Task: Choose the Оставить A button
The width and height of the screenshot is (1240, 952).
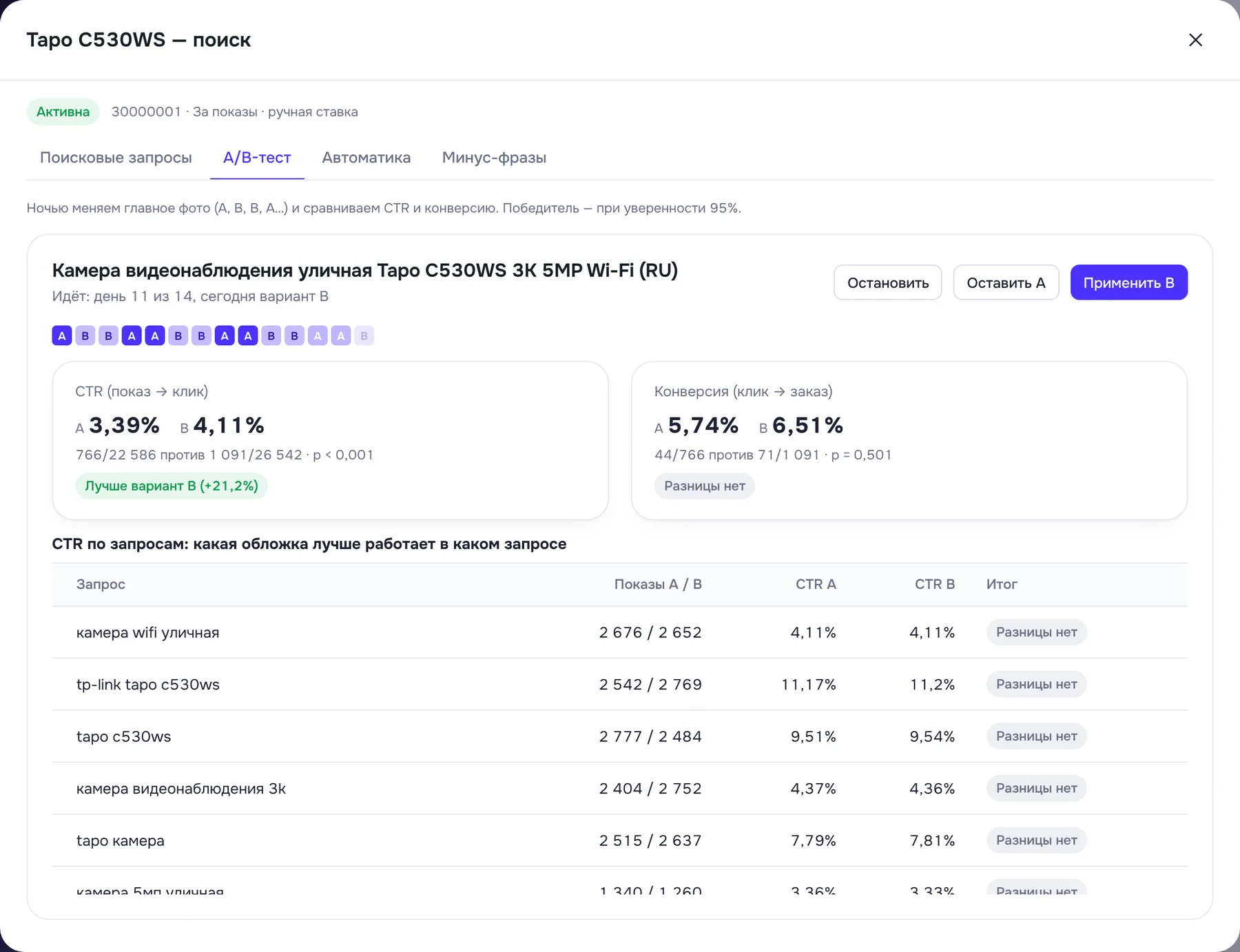Action: (x=1006, y=282)
